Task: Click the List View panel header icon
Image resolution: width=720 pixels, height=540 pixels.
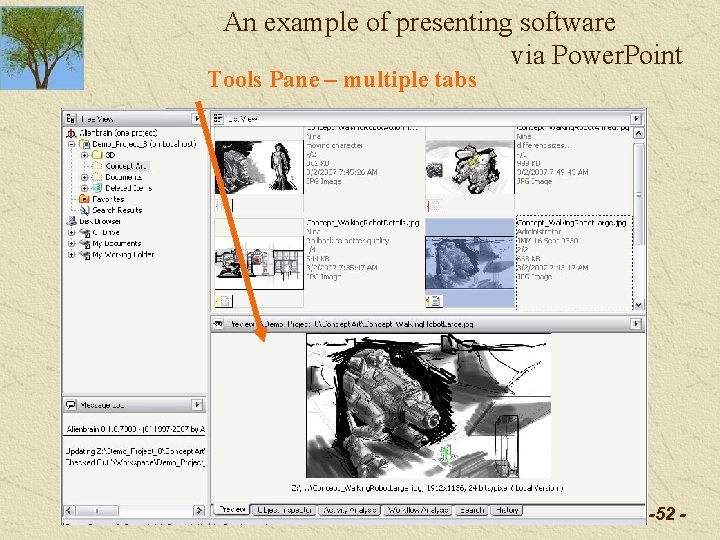Action: click(x=218, y=118)
